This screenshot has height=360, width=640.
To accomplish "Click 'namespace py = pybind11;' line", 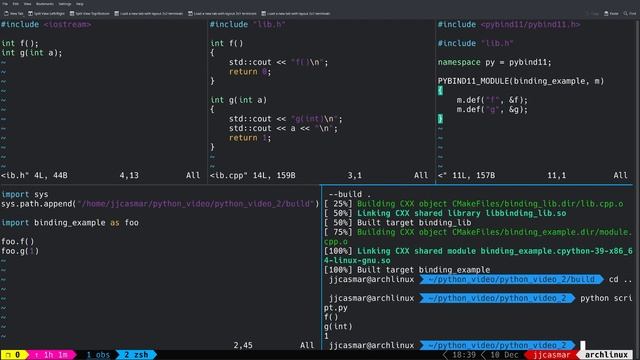I will click(x=495, y=62).
